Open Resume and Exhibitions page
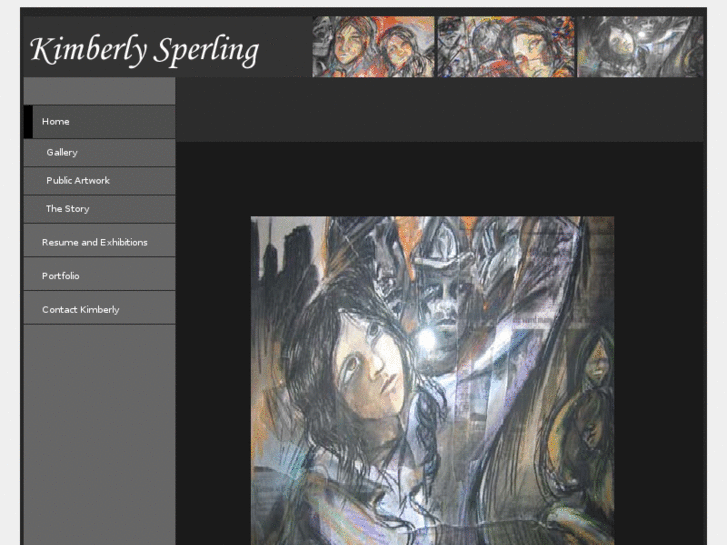Viewport: 727px width, 545px height. pyautogui.click(x=99, y=240)
